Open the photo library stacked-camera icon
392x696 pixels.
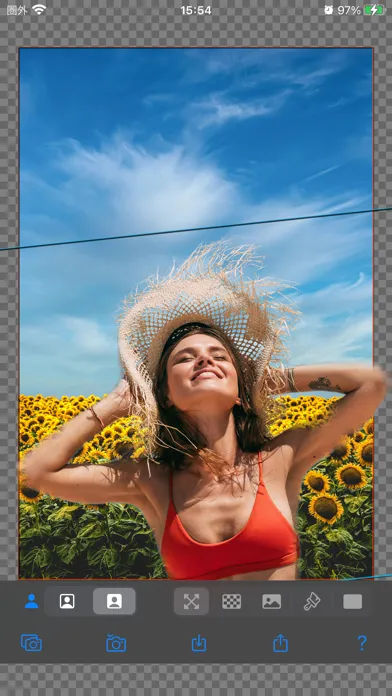click(32, 642)
